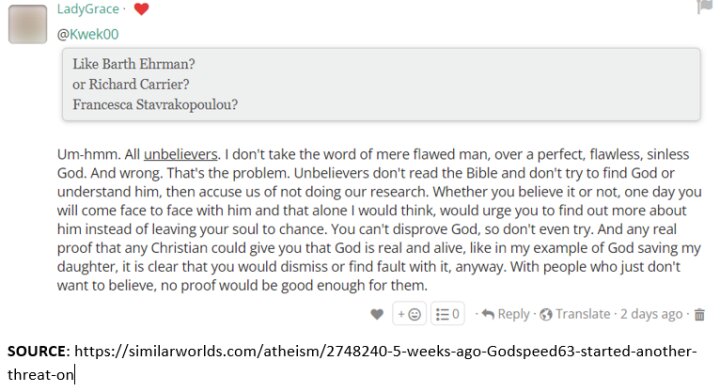The image size is (720, 392).
Task: Click the quoted name Francesca Stavrakopoulou
Action: [155, 105]
